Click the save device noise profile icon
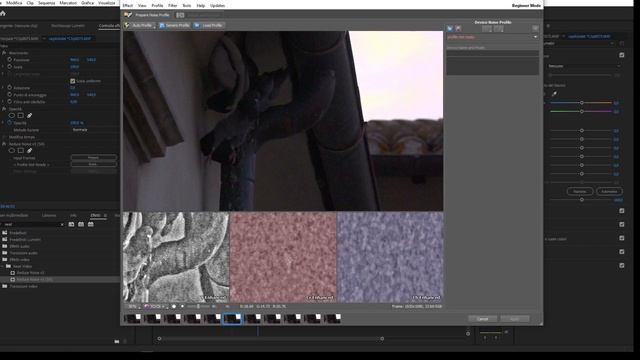Image resolution: width=640 pixels, height=360 pixels. pos(458,29)
